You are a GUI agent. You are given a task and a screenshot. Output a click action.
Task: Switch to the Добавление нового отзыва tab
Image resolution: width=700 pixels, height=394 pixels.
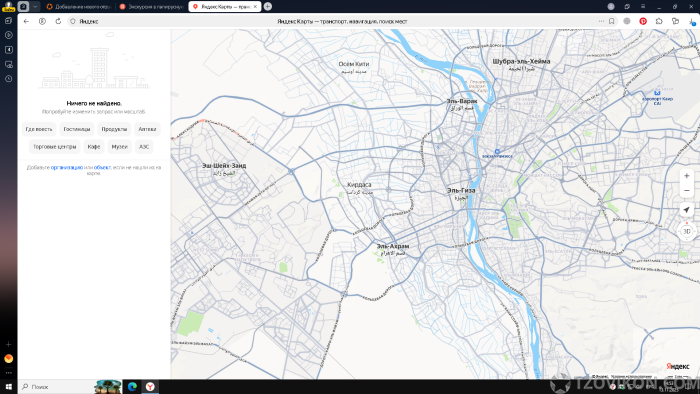pyautogui.click(x=79, y=7)
